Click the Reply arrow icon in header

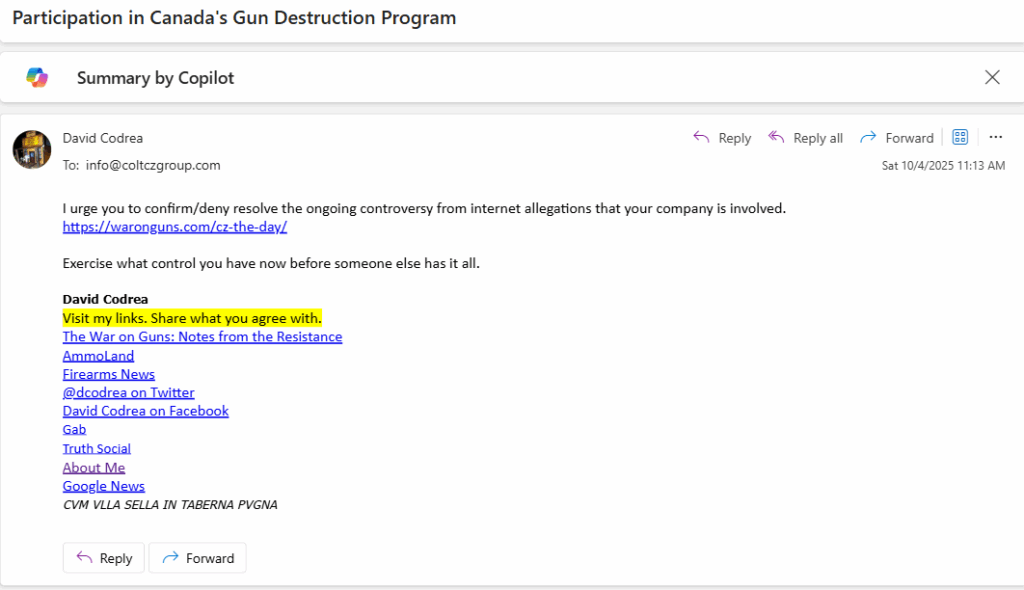pyautogui.click(x=702, y=138)
